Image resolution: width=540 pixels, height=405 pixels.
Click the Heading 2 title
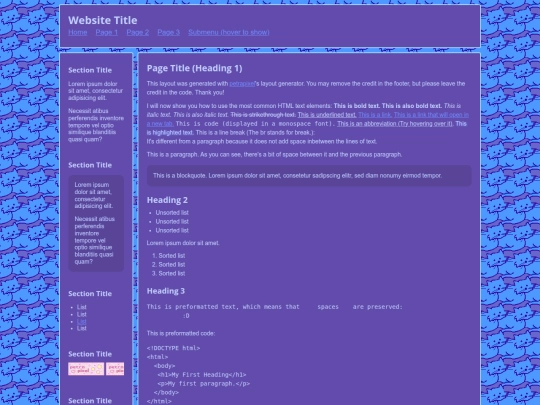point(167,200)
